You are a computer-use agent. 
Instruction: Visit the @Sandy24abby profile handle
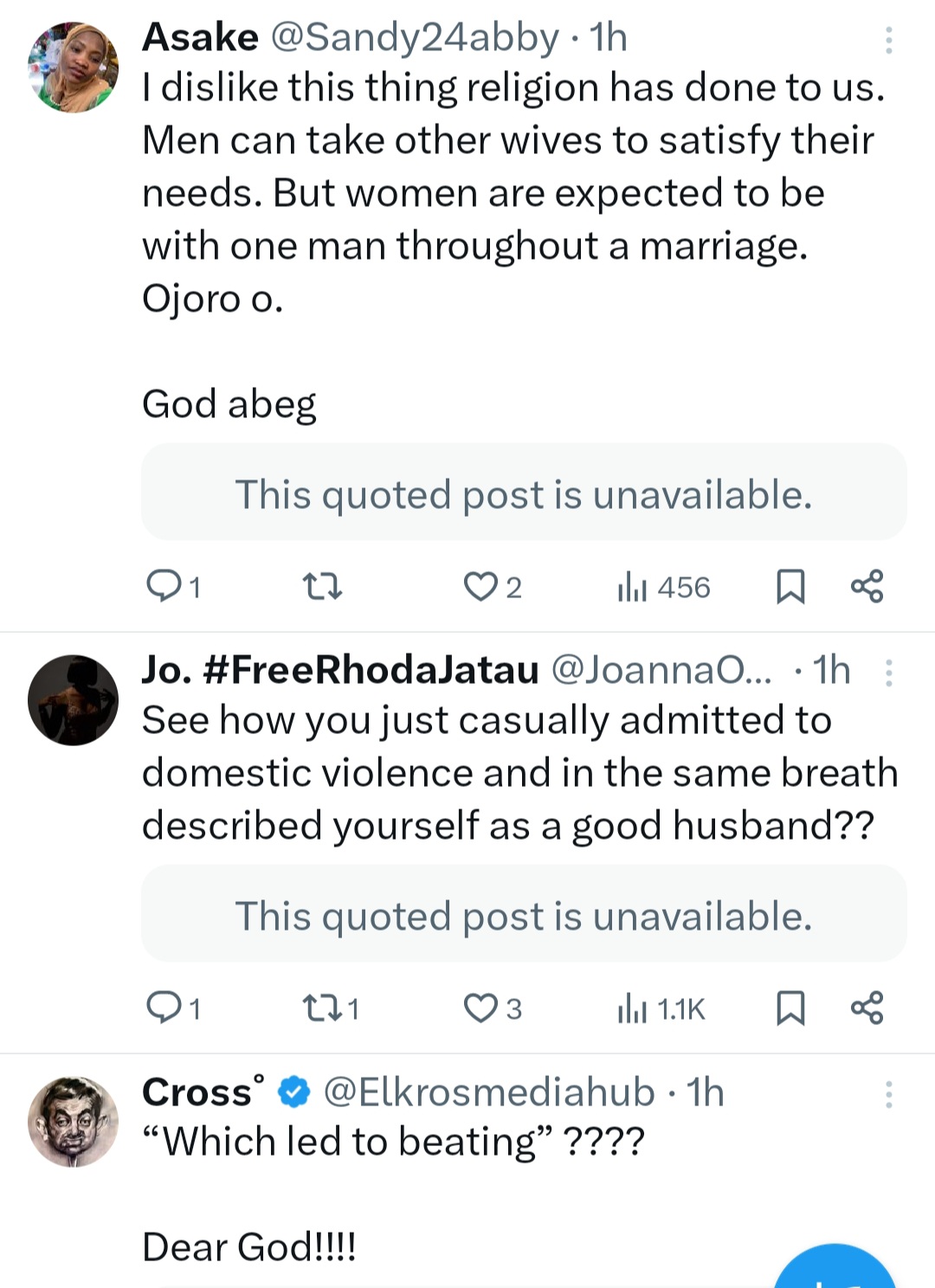[x=416, y=38]
